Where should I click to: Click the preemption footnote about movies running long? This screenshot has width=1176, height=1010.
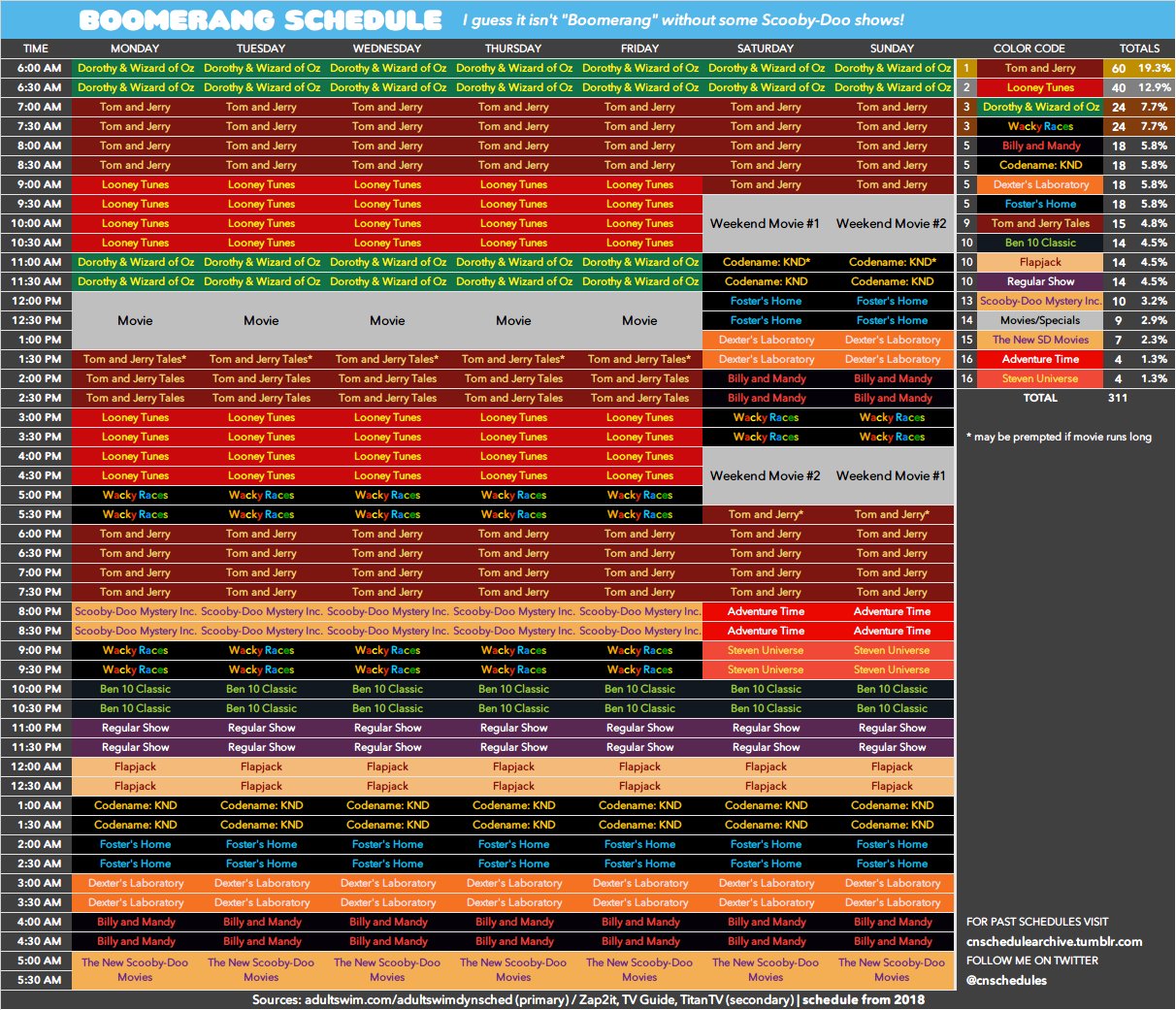click(1059, 437)
